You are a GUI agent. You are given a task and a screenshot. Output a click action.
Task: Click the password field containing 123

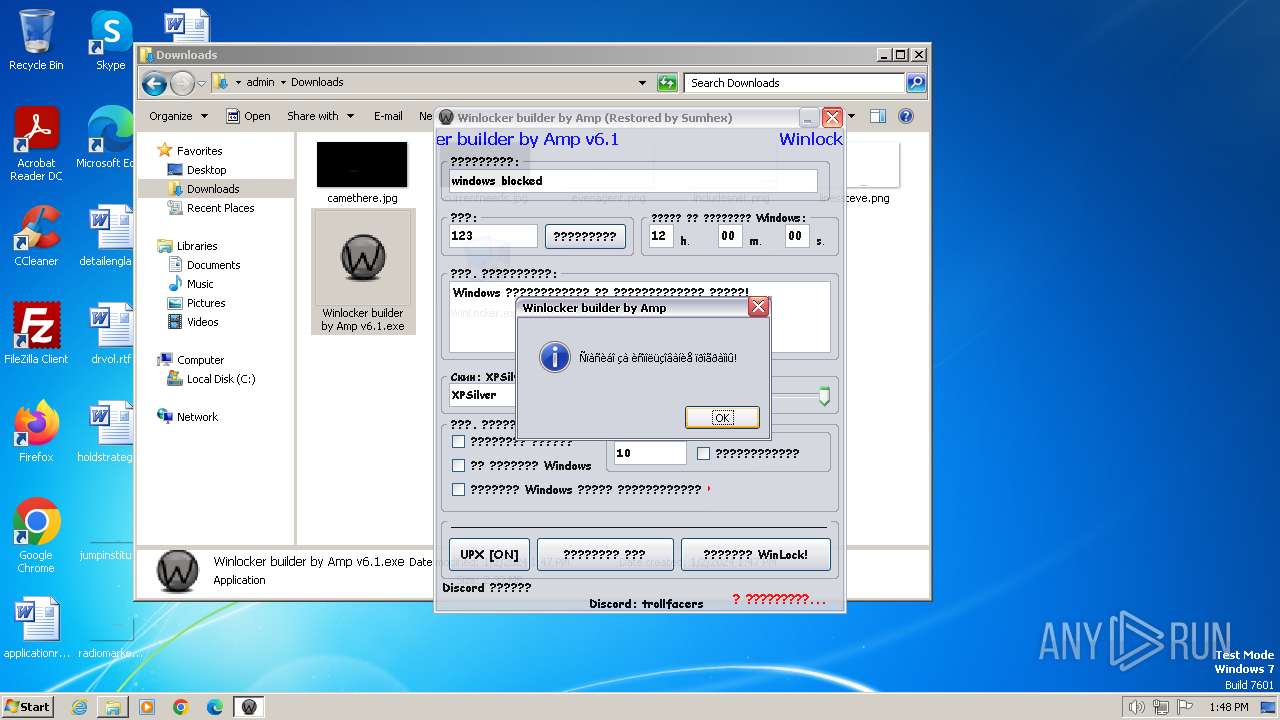493,236
